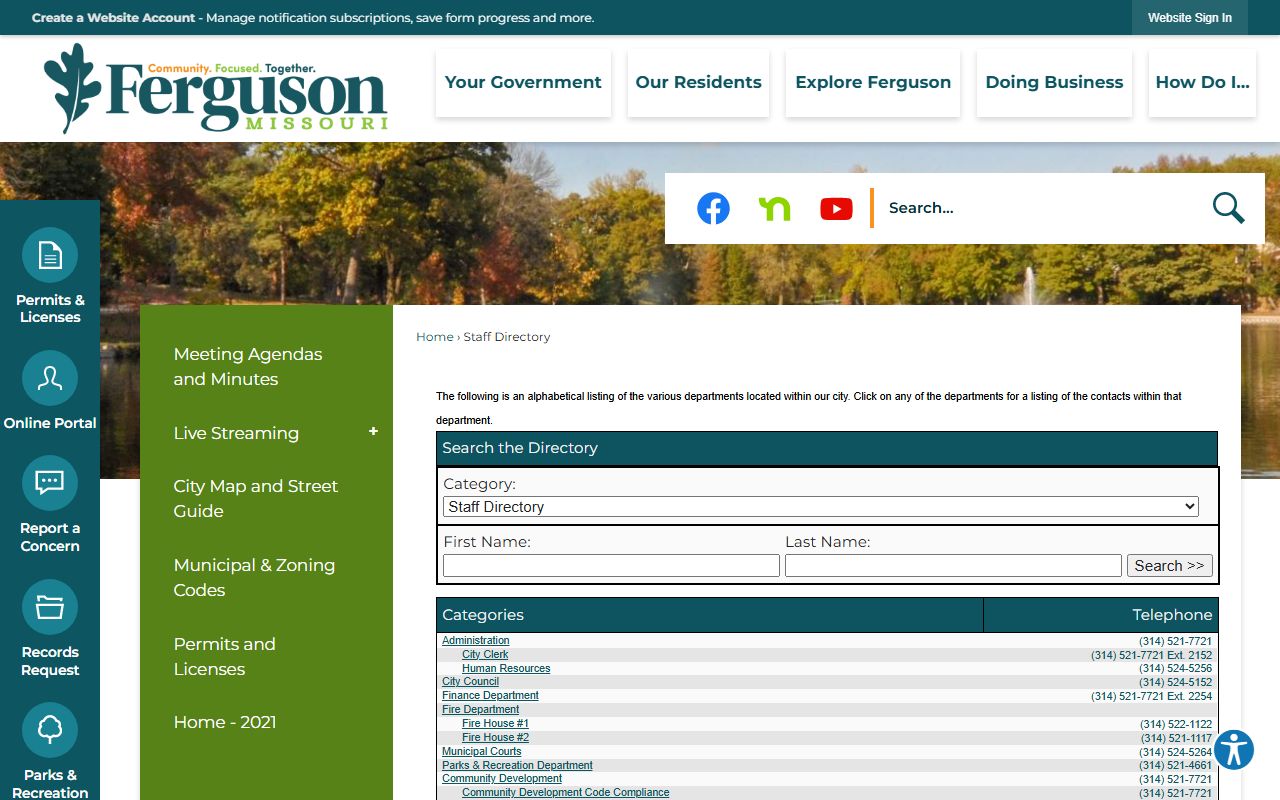This screenshot has width=1280, height=800.
Task: Click the Search the Directory heading
Action: (x=520, y=448)
